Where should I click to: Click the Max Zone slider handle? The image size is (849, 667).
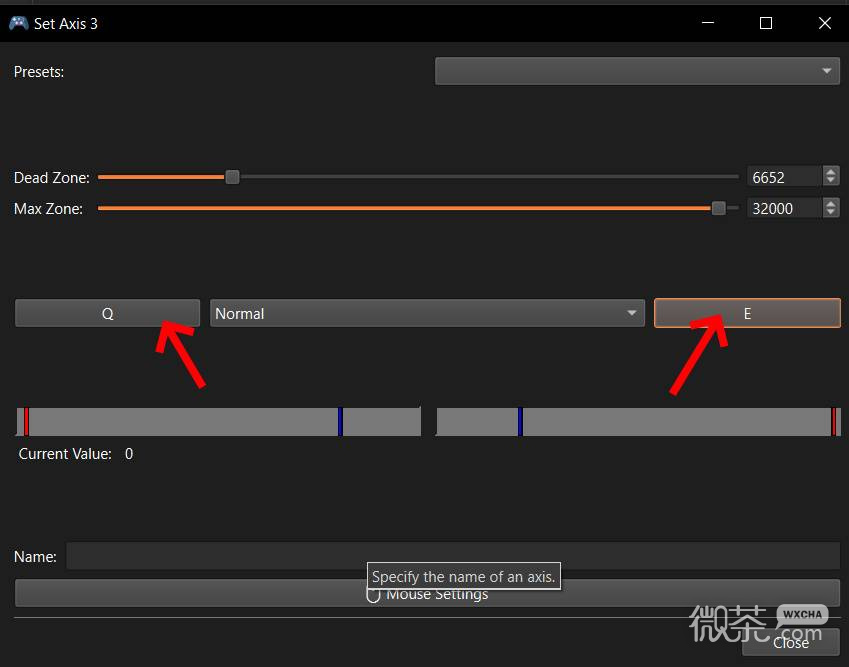pos(719,208)
